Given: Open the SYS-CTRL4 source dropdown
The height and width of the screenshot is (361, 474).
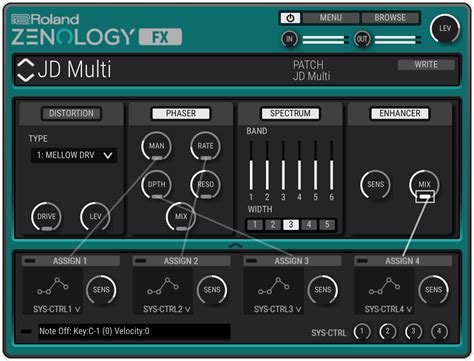Looking at the screenshot, I should coord(388,310).
